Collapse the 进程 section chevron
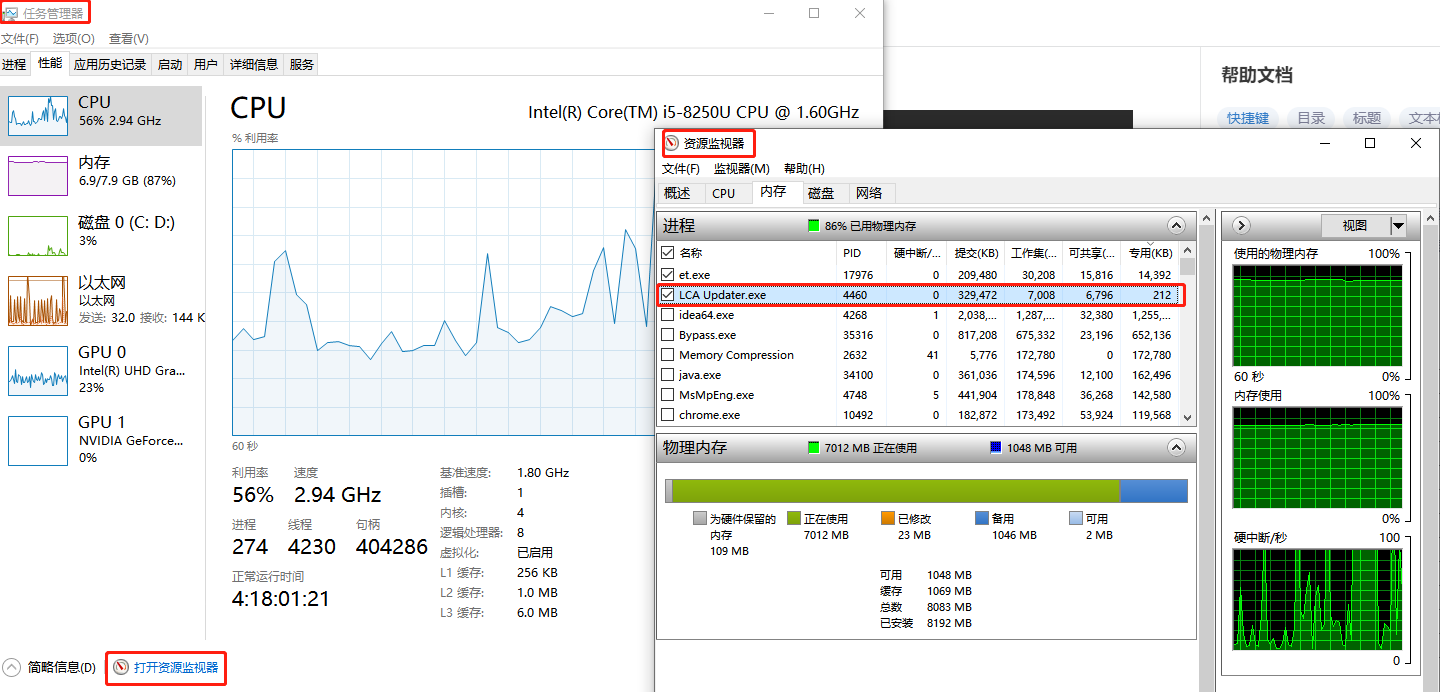 tap(1177, 226)
